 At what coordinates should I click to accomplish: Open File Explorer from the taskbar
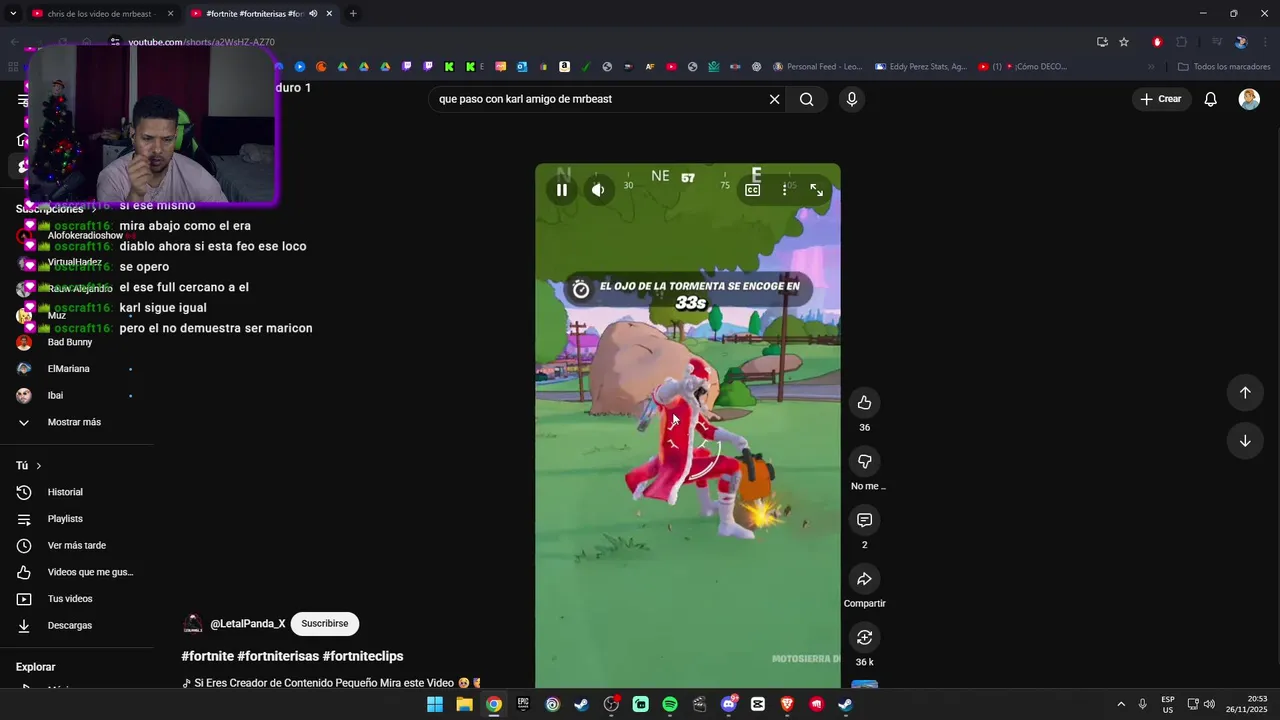tap(464, 704)
